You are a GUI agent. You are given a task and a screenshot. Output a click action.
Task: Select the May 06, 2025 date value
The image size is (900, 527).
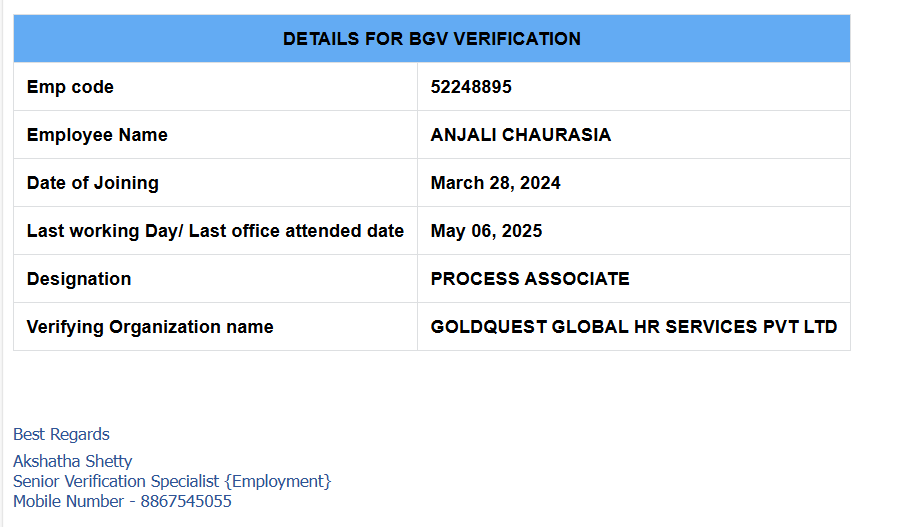tap(486, 231)
